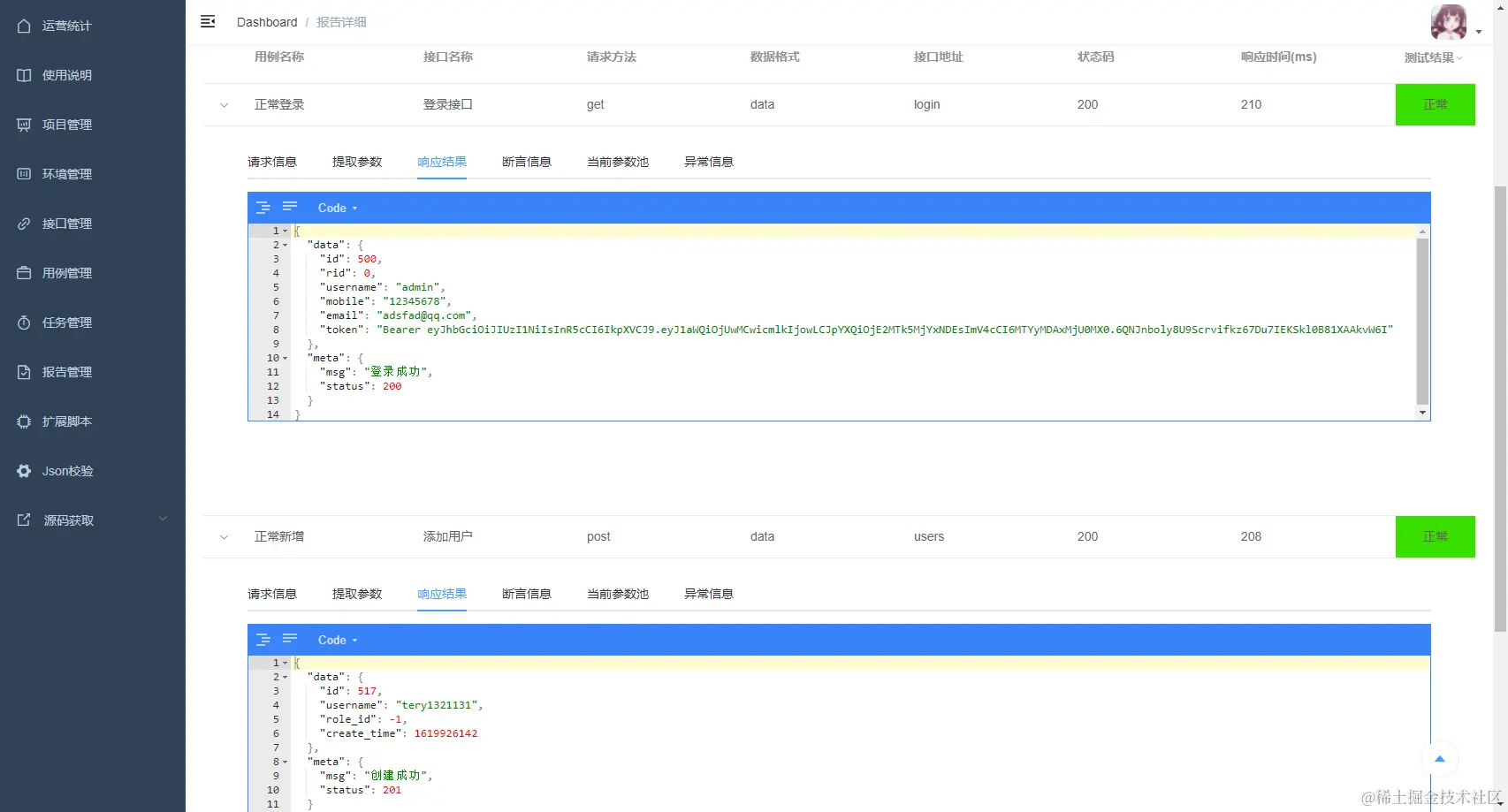
Task: Click the "users" 接口地址 cell
Action: click(x=929, y=536)
